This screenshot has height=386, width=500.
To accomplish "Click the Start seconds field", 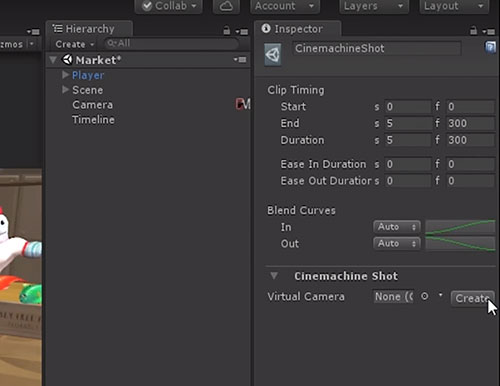I will (x=408, y=107).
